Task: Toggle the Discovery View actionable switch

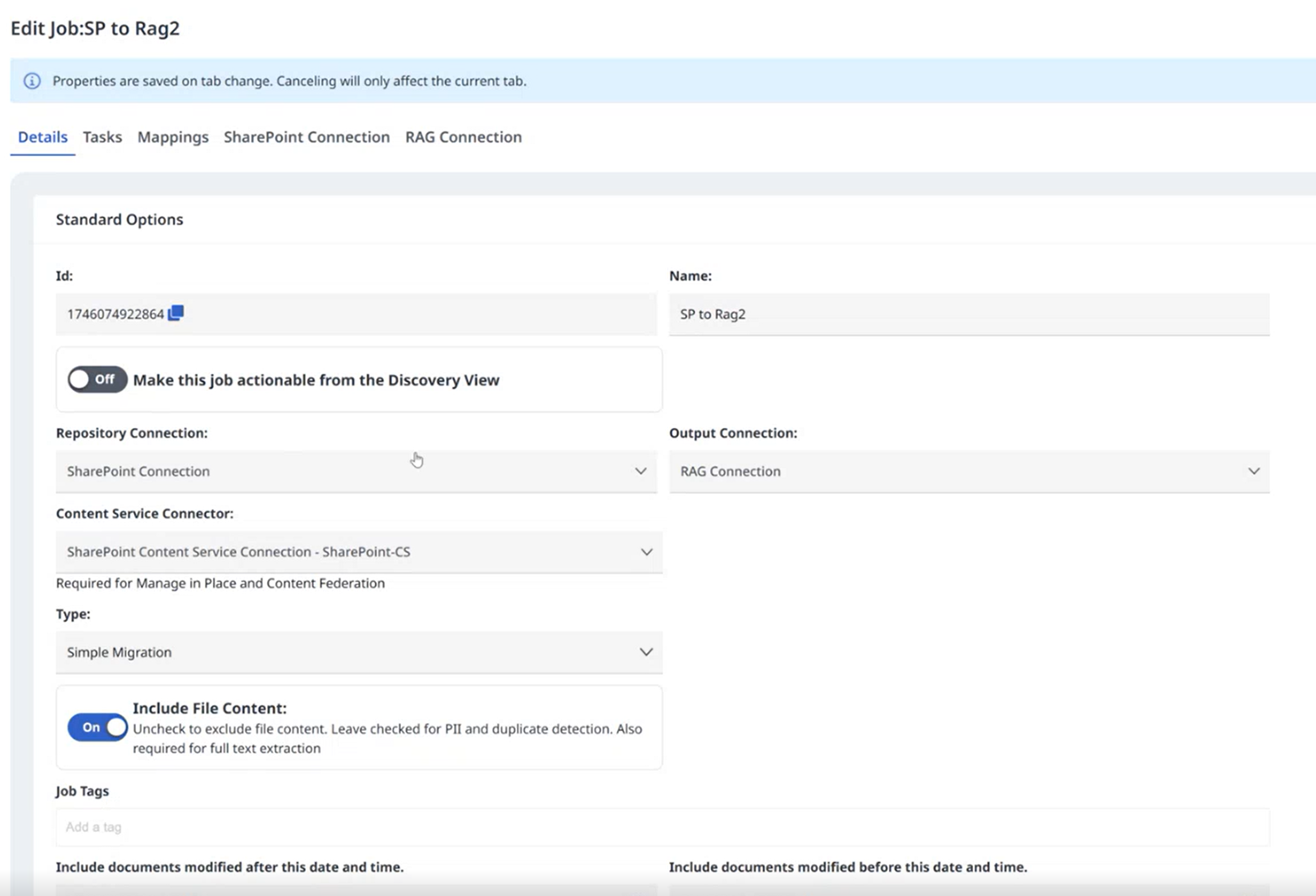Action: point(97,379)
